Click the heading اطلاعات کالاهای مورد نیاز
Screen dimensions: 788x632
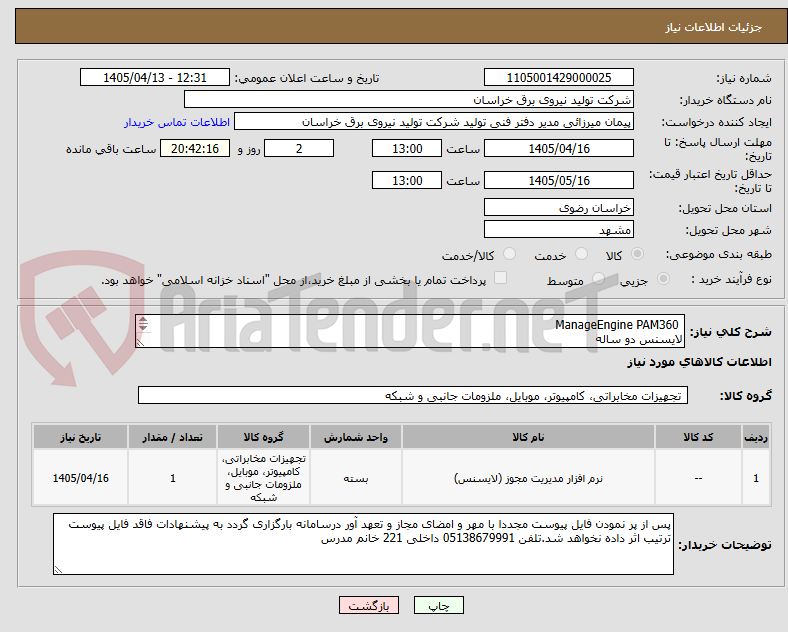pyautogui.click(x=699, y=362)
